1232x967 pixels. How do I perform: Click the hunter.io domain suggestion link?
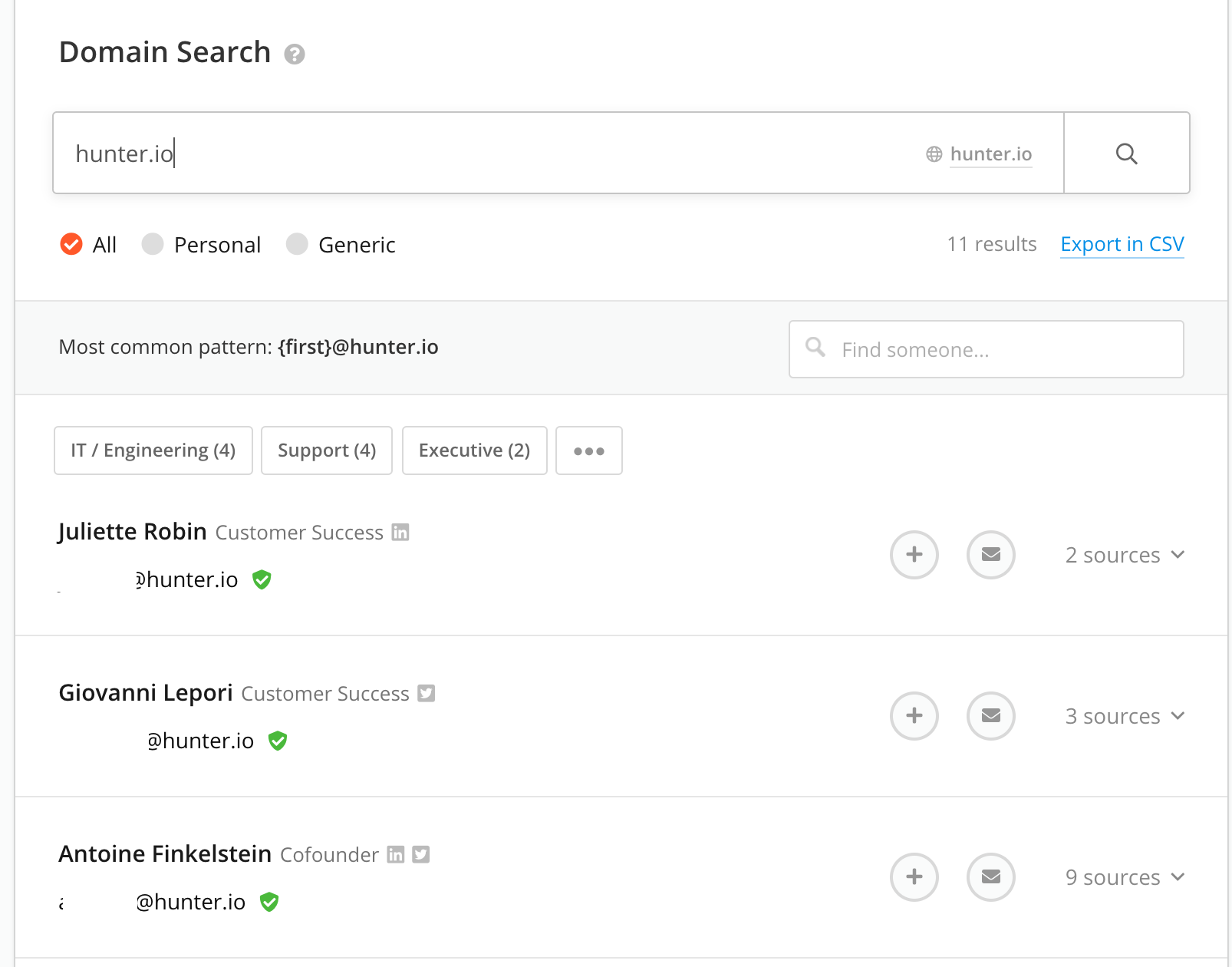coord(991,154)
